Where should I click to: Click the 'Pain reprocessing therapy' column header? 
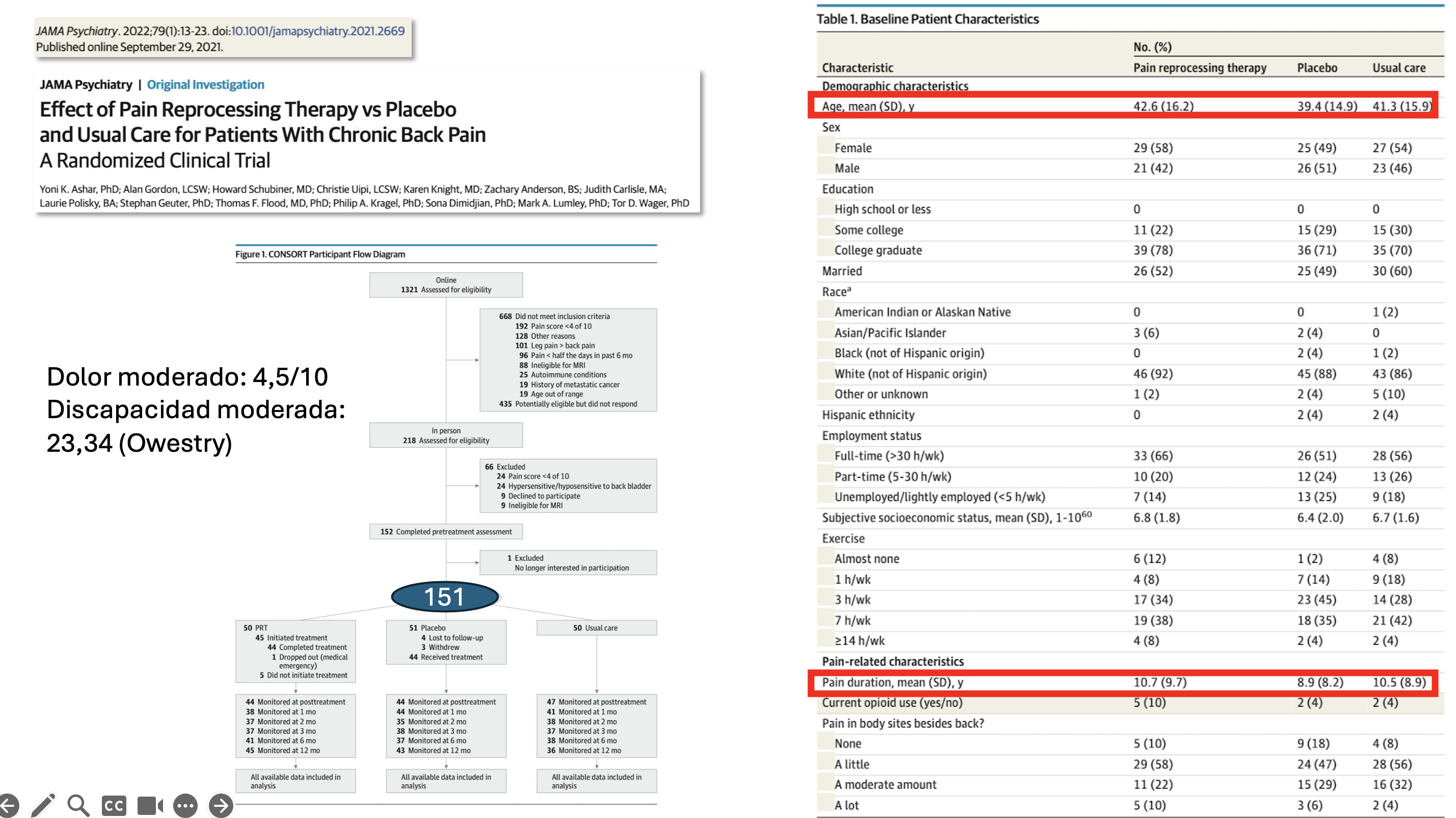click(x=1199, y=68)
